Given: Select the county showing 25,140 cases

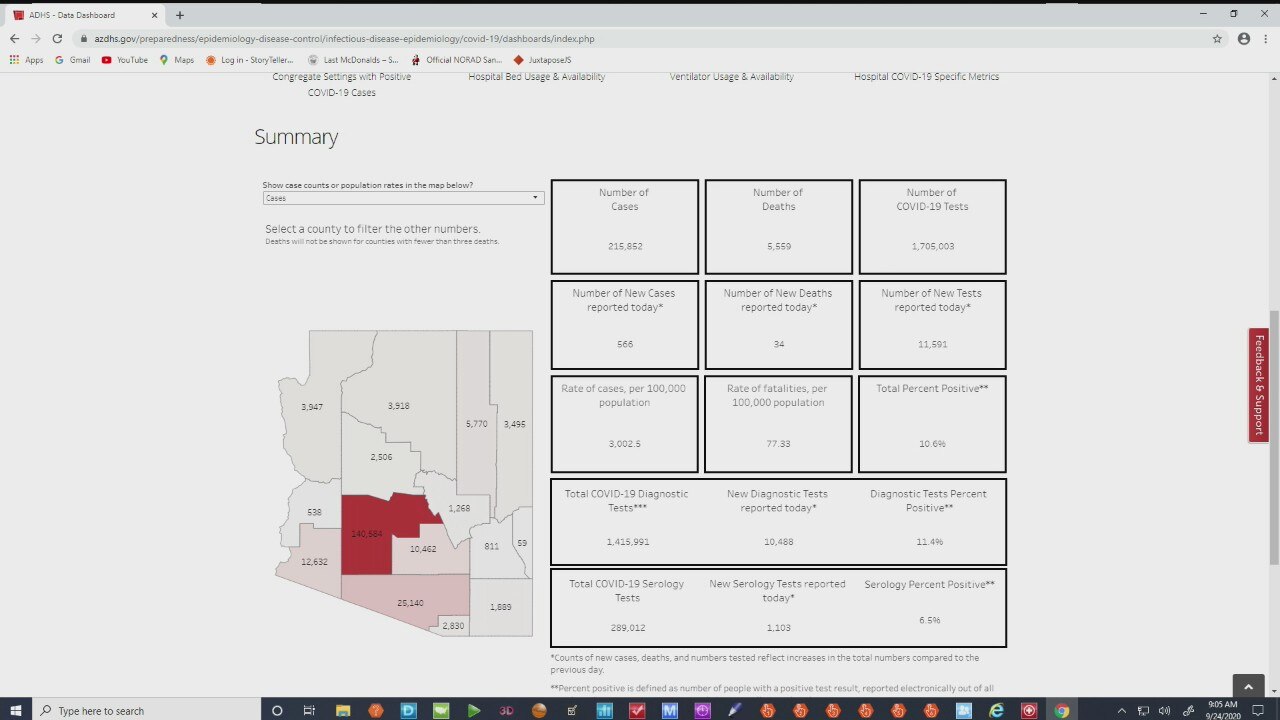Looking at the screenshot, I should (x=410, y=603).
